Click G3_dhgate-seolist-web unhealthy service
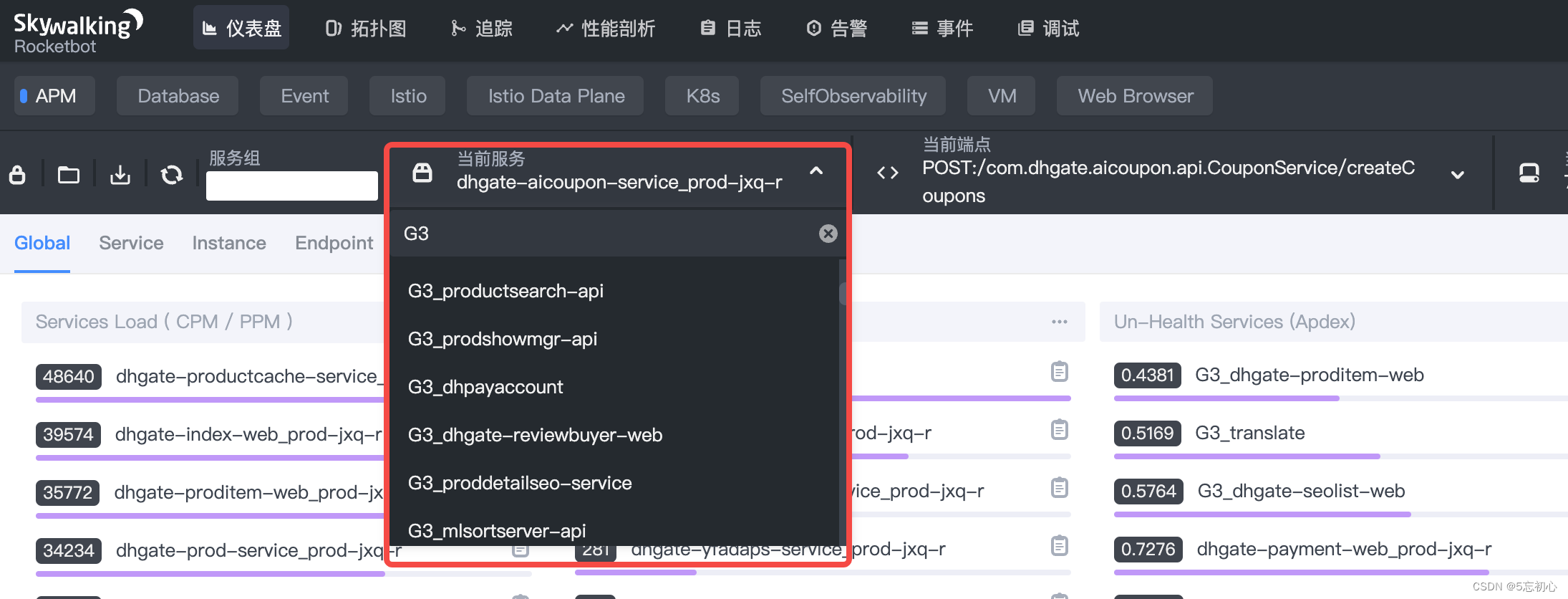The image size is (1568, 599). [x=1301, y=491]
